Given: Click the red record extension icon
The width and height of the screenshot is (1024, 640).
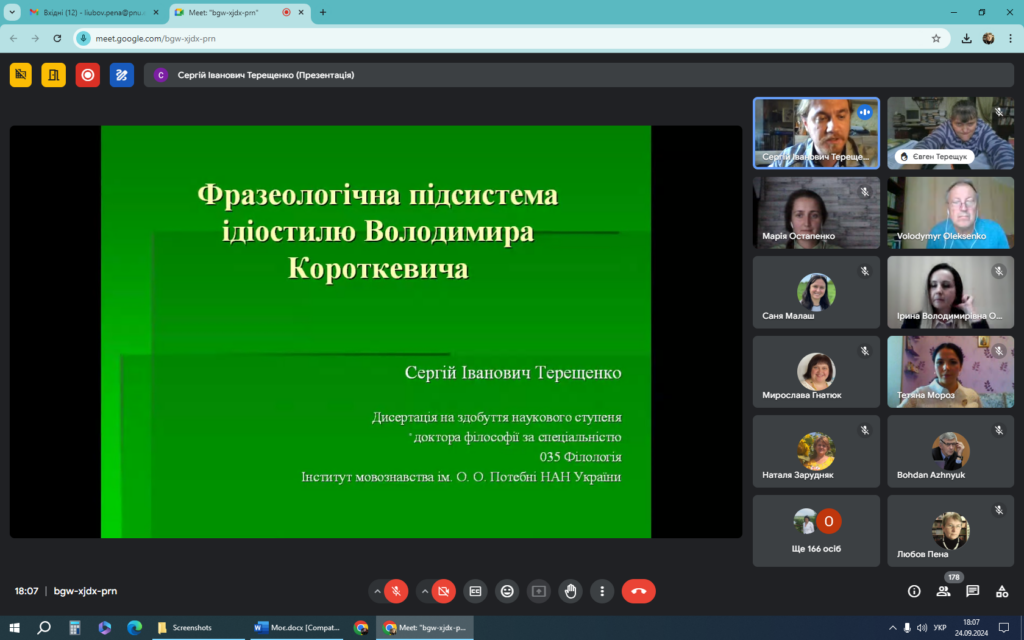Looking at the screenshot, I should (88, 75).
